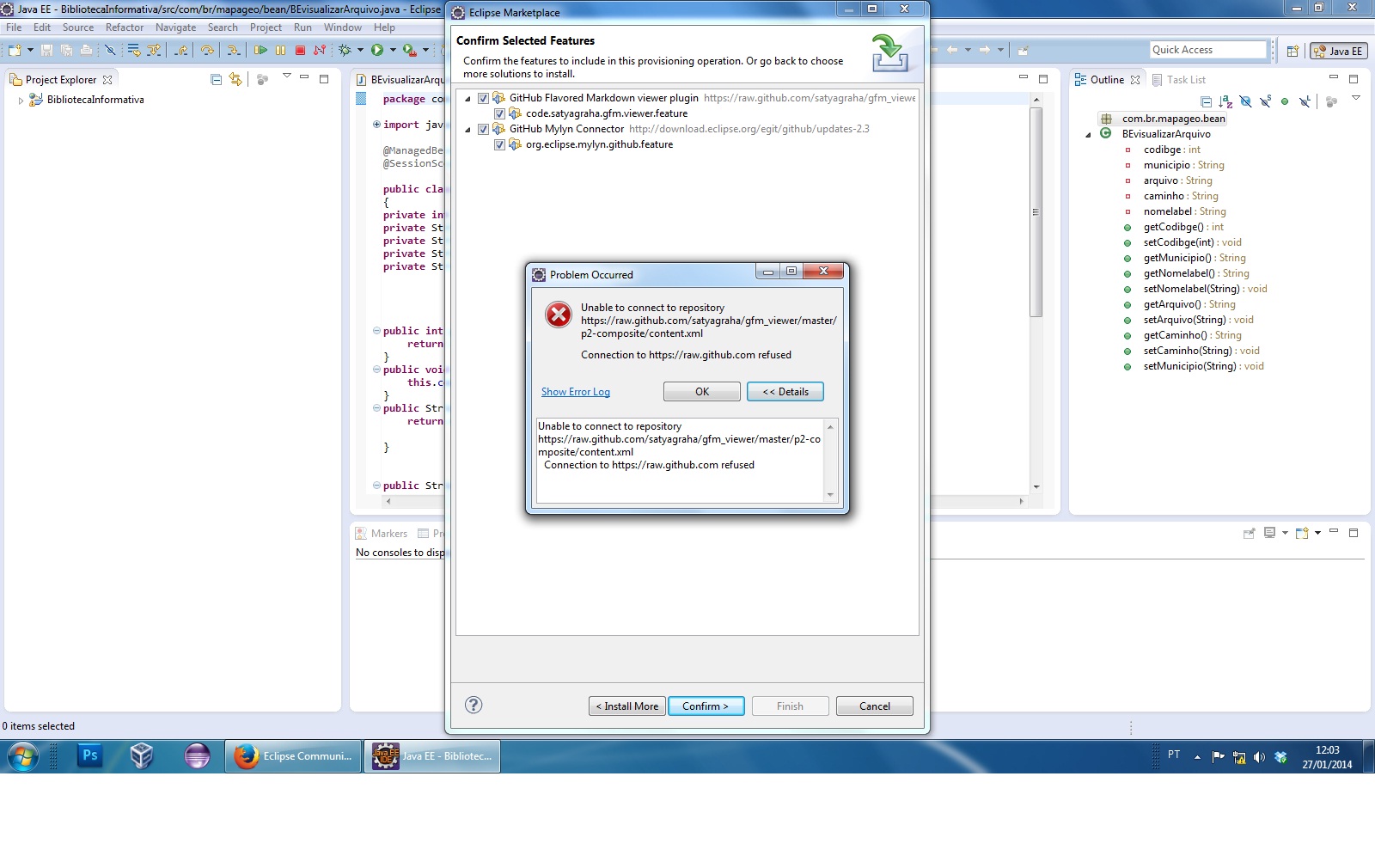Open the New wizard dropdown arrow
Image resolution: width=1375 pixels, height=868 pixels.
[x=30, y=50]
